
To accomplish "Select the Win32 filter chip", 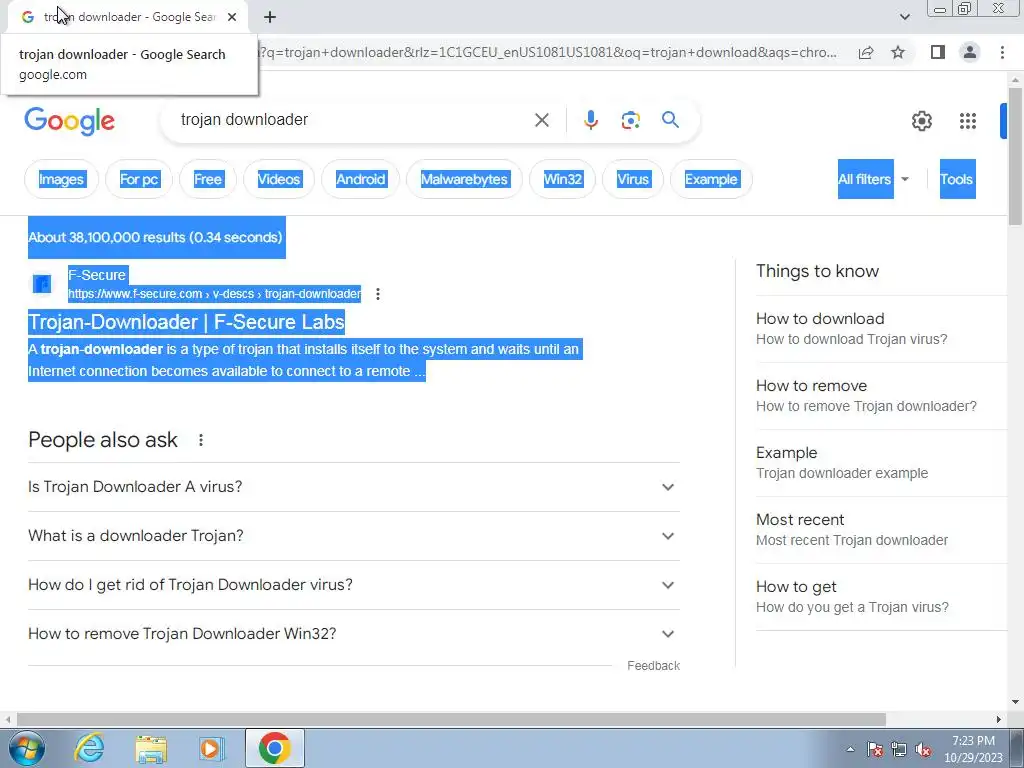I will point(562,179).
